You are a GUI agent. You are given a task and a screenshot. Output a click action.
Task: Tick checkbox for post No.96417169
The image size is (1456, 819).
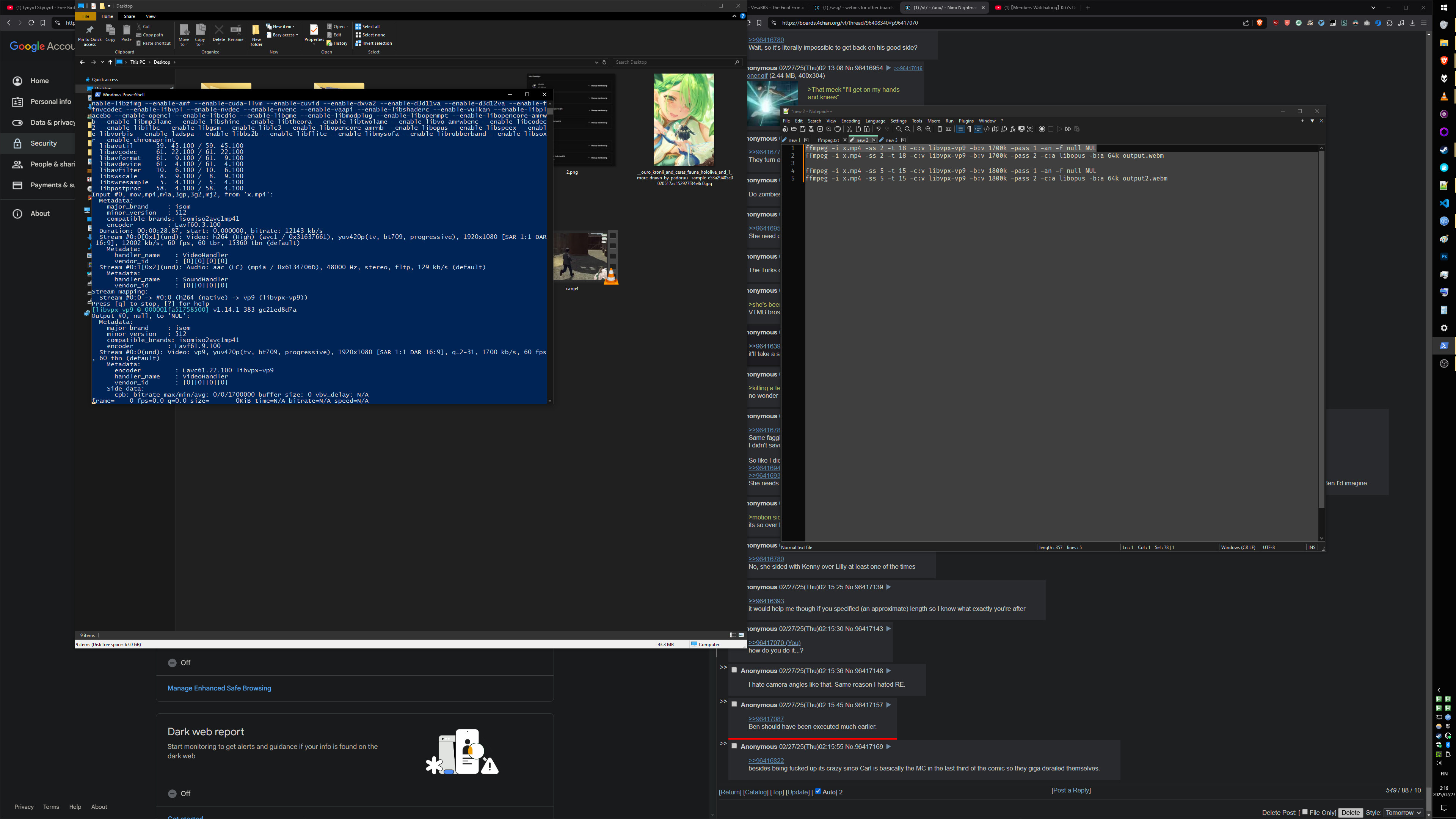pos(734,746)
